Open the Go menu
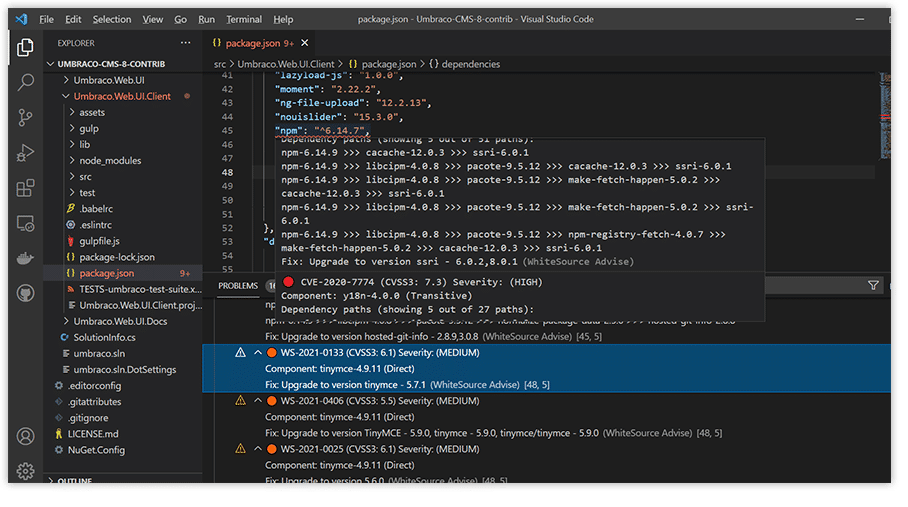The width and height of the screenshot is (908, 507). 181,19
